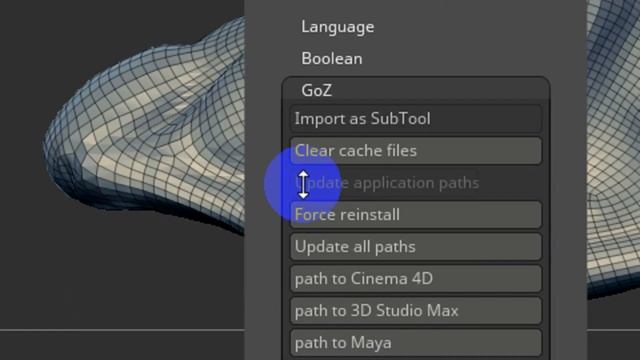
Task: Set path to 3D Studio Max
Action: [x=416, y=311]
